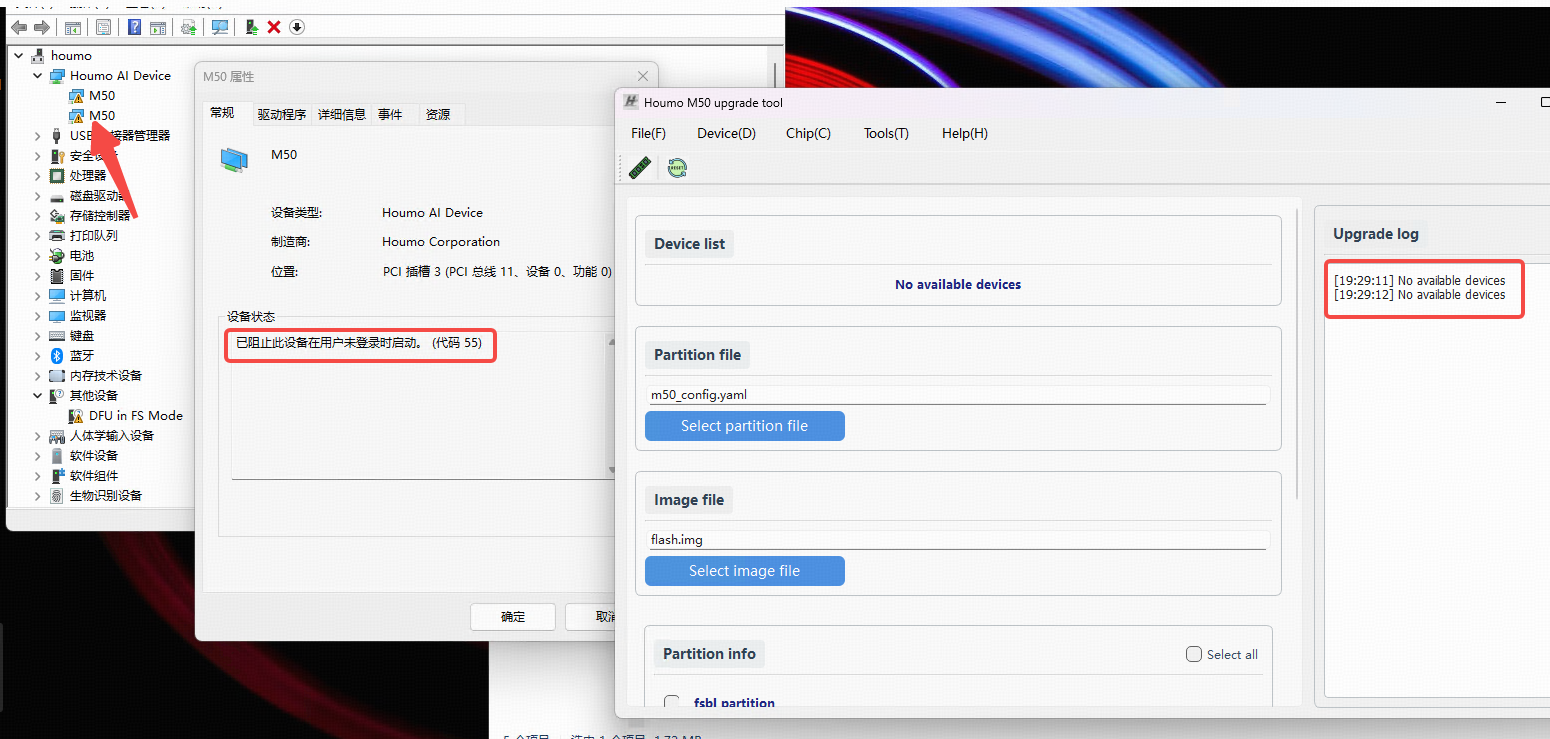The width and height of the screenshot is (1550, 739).
Task: Check the fsbl partition checkbox
Action: pyautogui.click(x=672, y=702)
